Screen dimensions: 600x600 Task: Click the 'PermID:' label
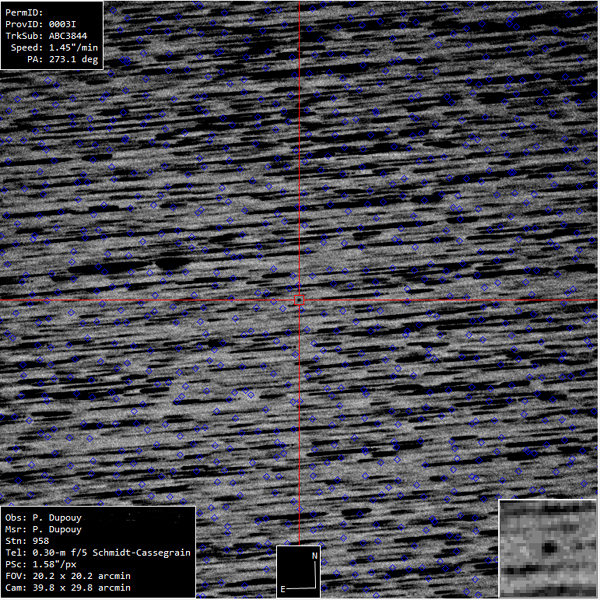(24, 13)
